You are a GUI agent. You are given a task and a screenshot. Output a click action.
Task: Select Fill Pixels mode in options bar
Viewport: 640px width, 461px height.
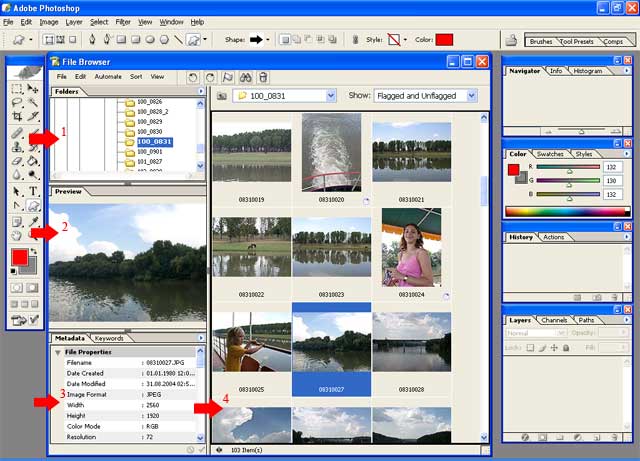[72, 40]
